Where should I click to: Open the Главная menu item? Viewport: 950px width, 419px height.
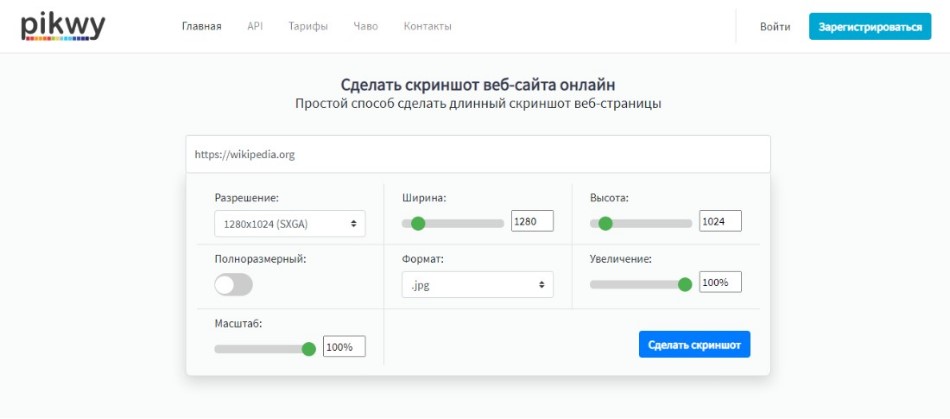201,27
